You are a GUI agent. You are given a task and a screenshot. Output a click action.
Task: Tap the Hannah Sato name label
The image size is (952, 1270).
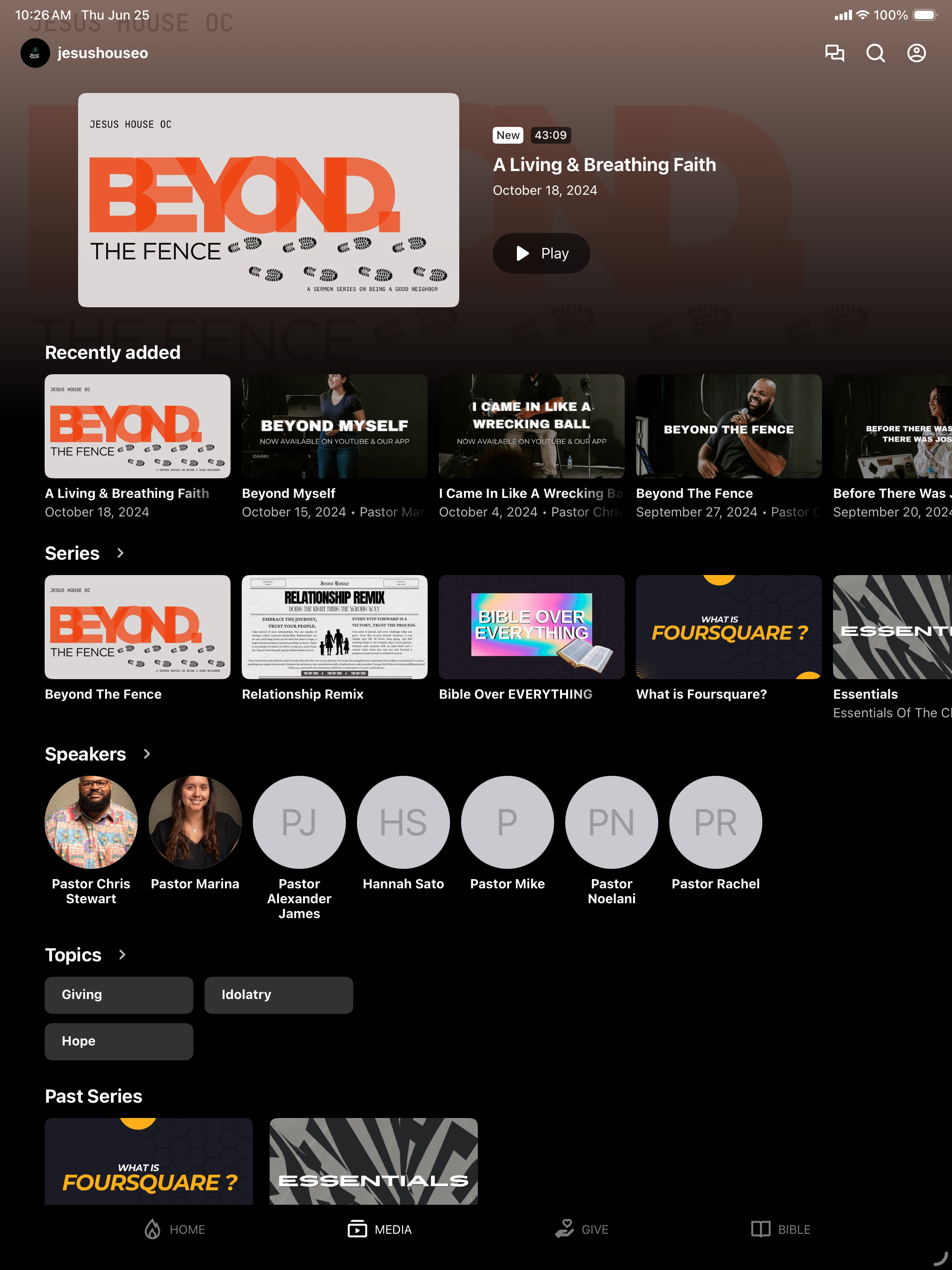403,884
